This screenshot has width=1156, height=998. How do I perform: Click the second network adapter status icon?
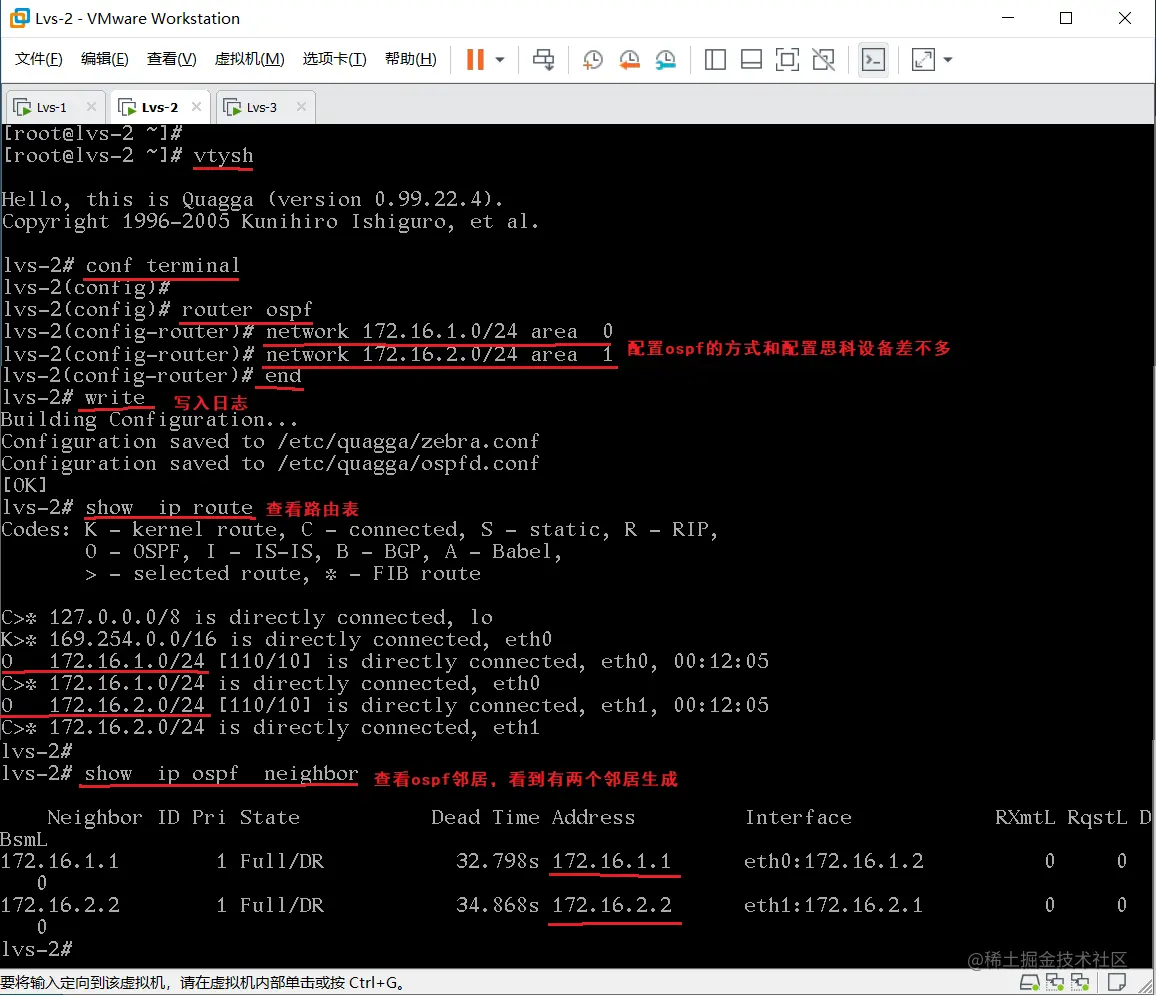pos(1080,983)
